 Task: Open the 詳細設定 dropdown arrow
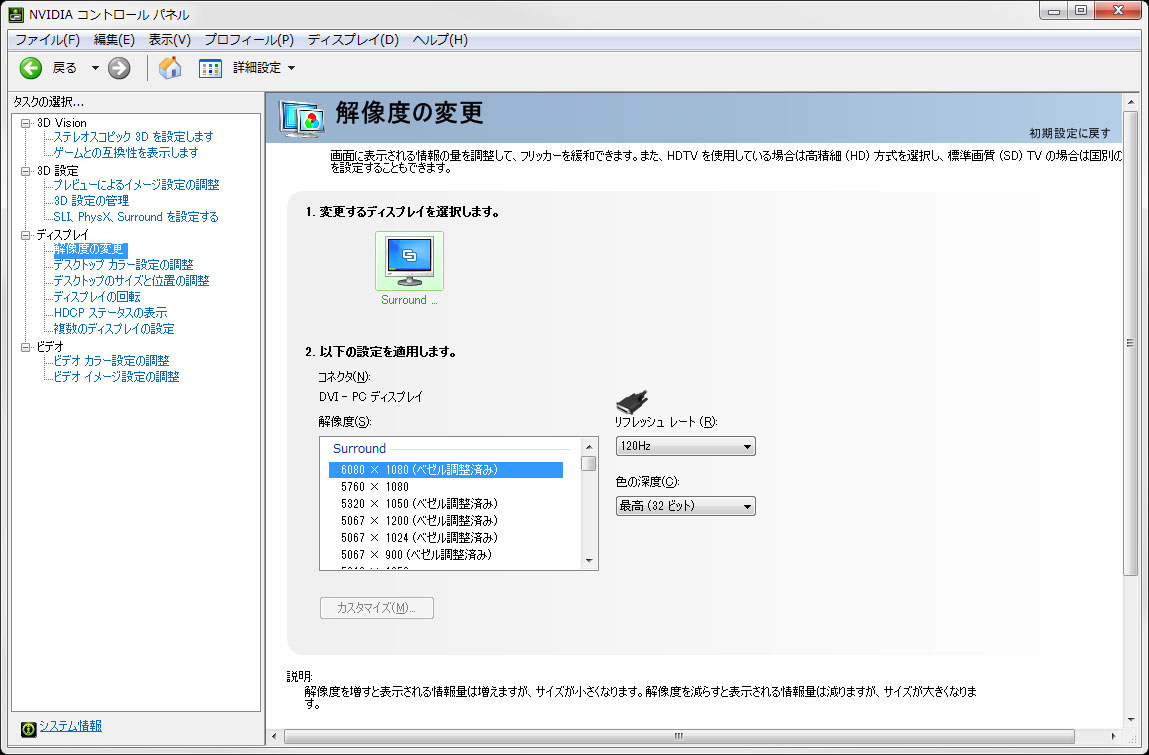click(291, 68)
